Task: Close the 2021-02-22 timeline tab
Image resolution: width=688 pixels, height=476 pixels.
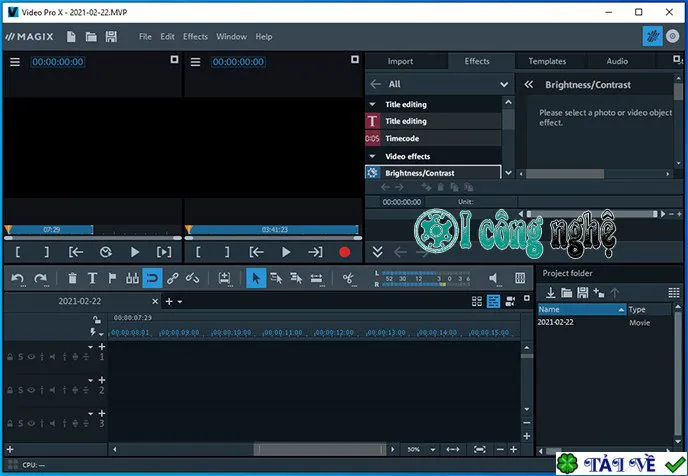Action: coord(155,301)
